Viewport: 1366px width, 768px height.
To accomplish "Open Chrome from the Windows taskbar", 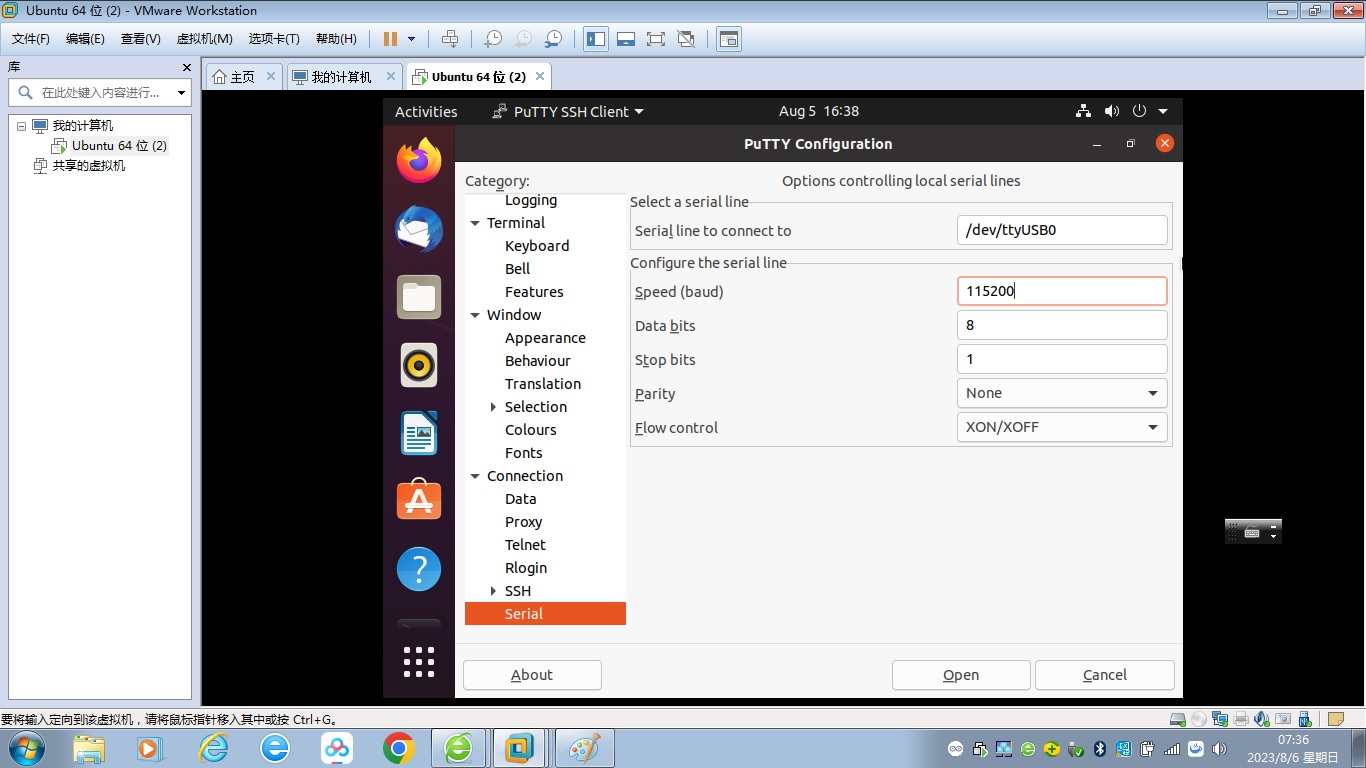I will coord(398,748).
